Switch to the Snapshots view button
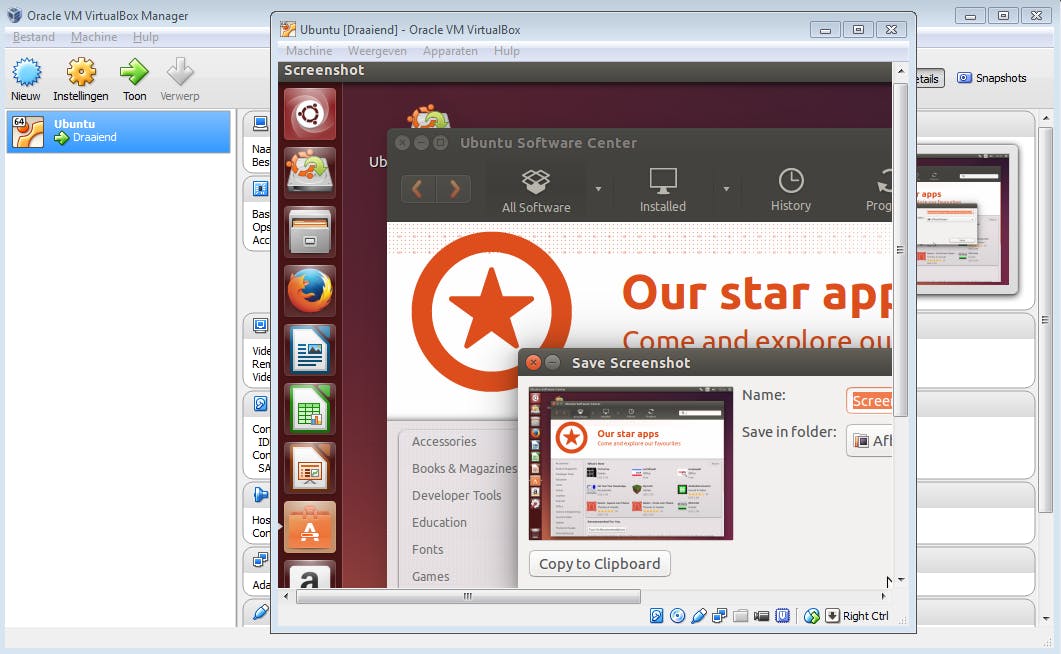Image resolution: width=1061 pixels, height=654 pixels. point(991,78)
